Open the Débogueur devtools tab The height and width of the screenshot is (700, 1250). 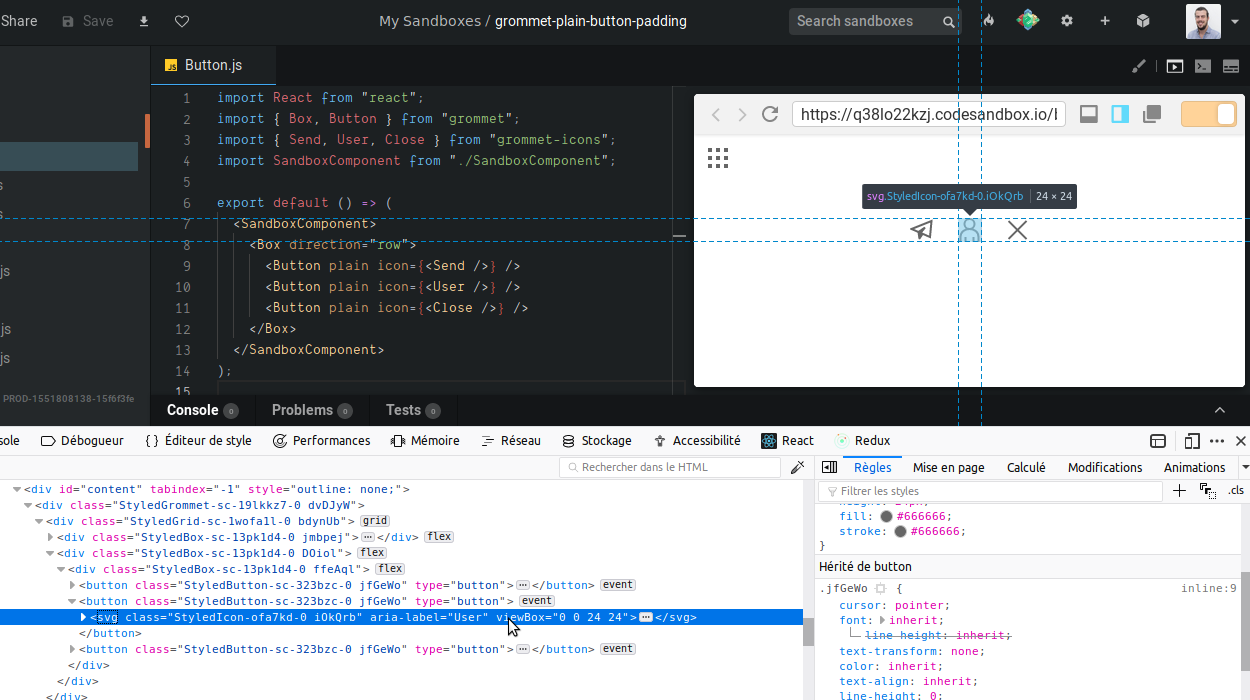pos(82,441)
